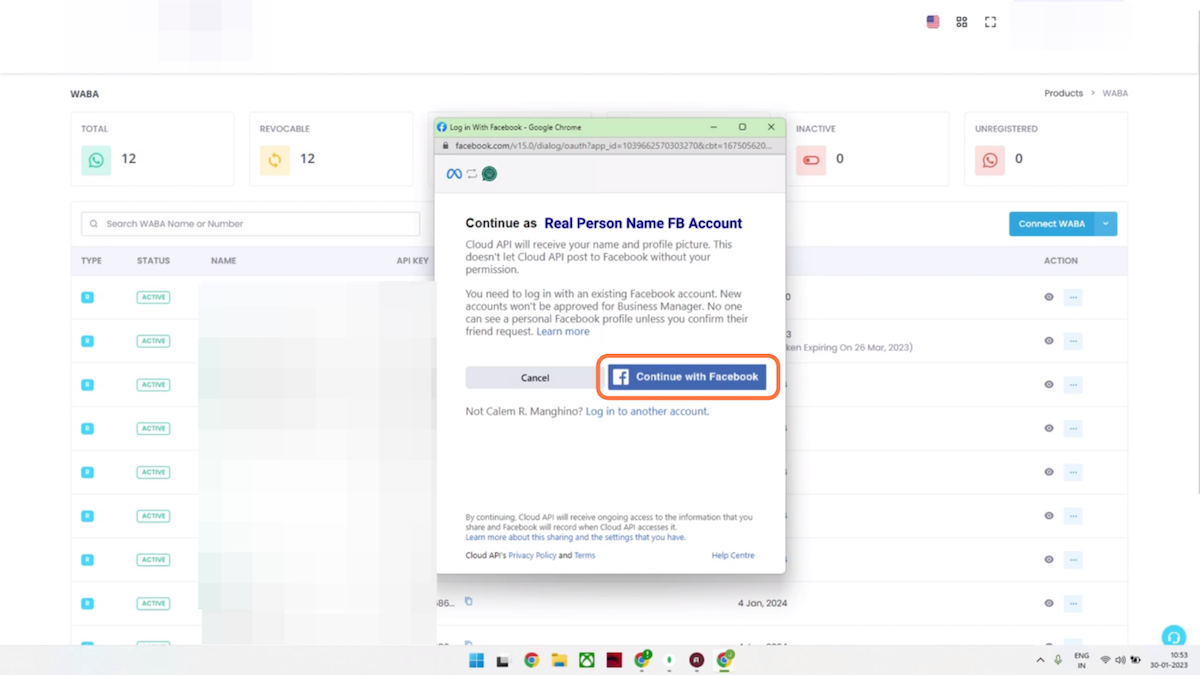Toggle fullscreen mode icon in header
This screenshot has height=675, width=1200.
(991, 22)
